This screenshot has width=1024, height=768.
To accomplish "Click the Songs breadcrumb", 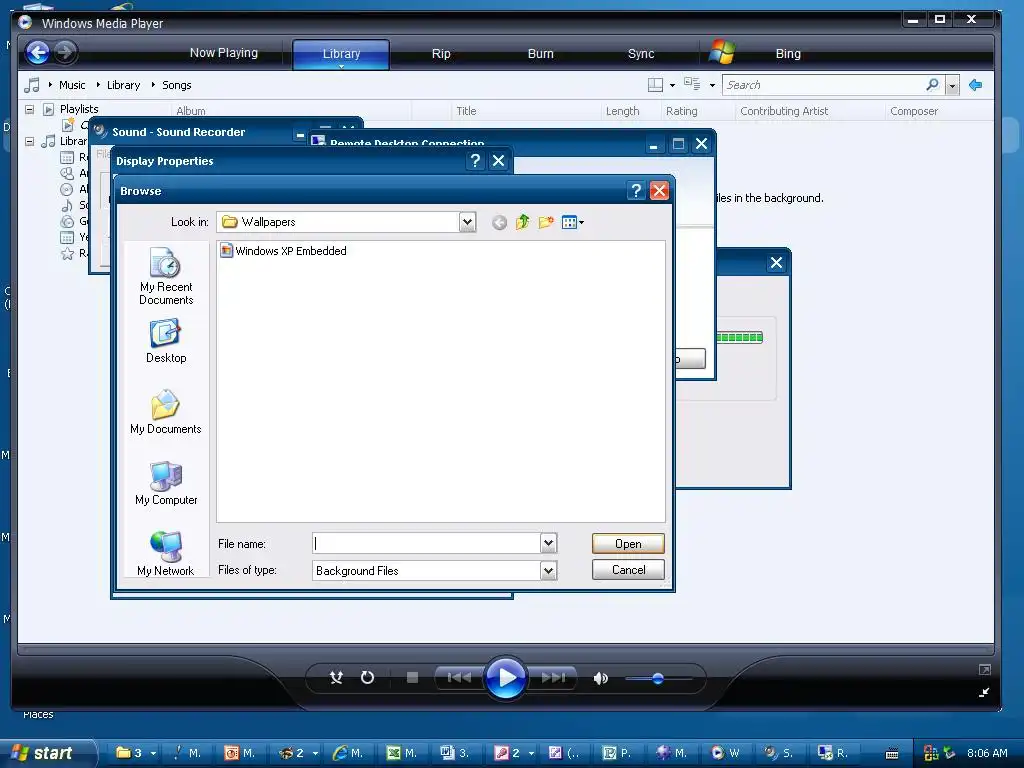I will [x=176, y=85].
